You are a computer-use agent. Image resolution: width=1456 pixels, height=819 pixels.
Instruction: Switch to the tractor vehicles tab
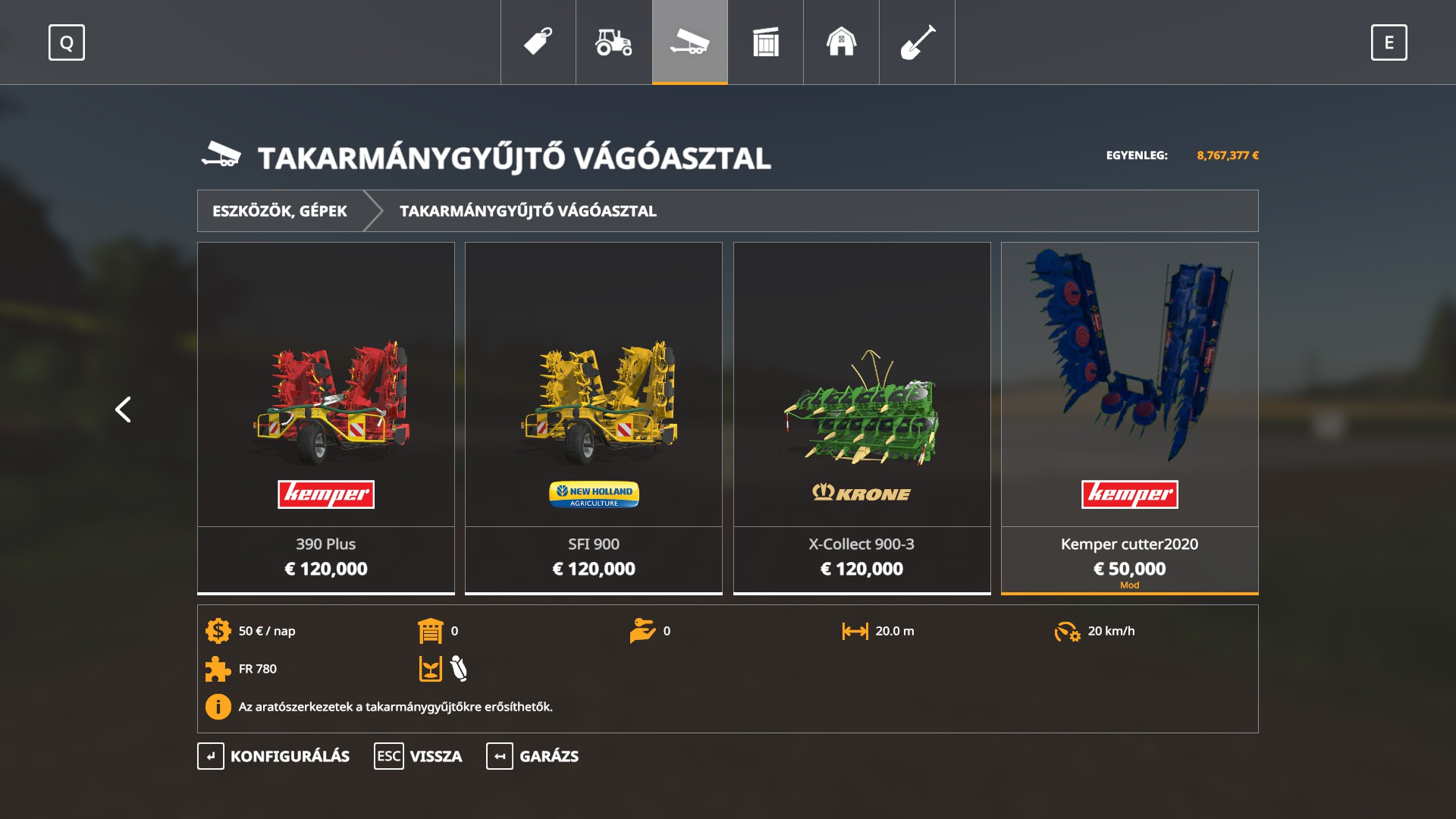tap(614, 42)
